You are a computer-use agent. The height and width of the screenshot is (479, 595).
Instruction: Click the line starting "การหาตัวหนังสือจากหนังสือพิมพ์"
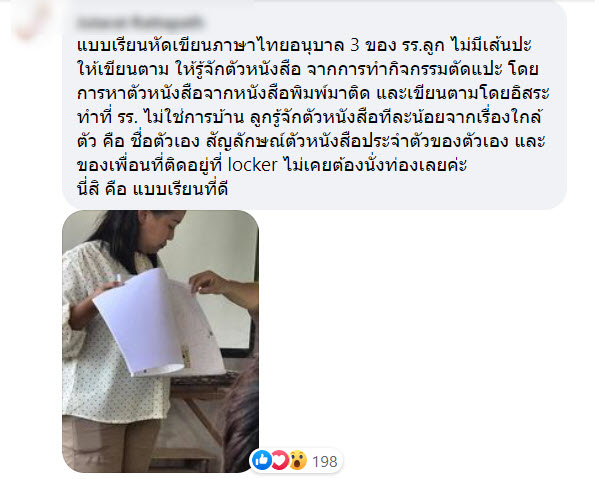[x=313, y=93]
